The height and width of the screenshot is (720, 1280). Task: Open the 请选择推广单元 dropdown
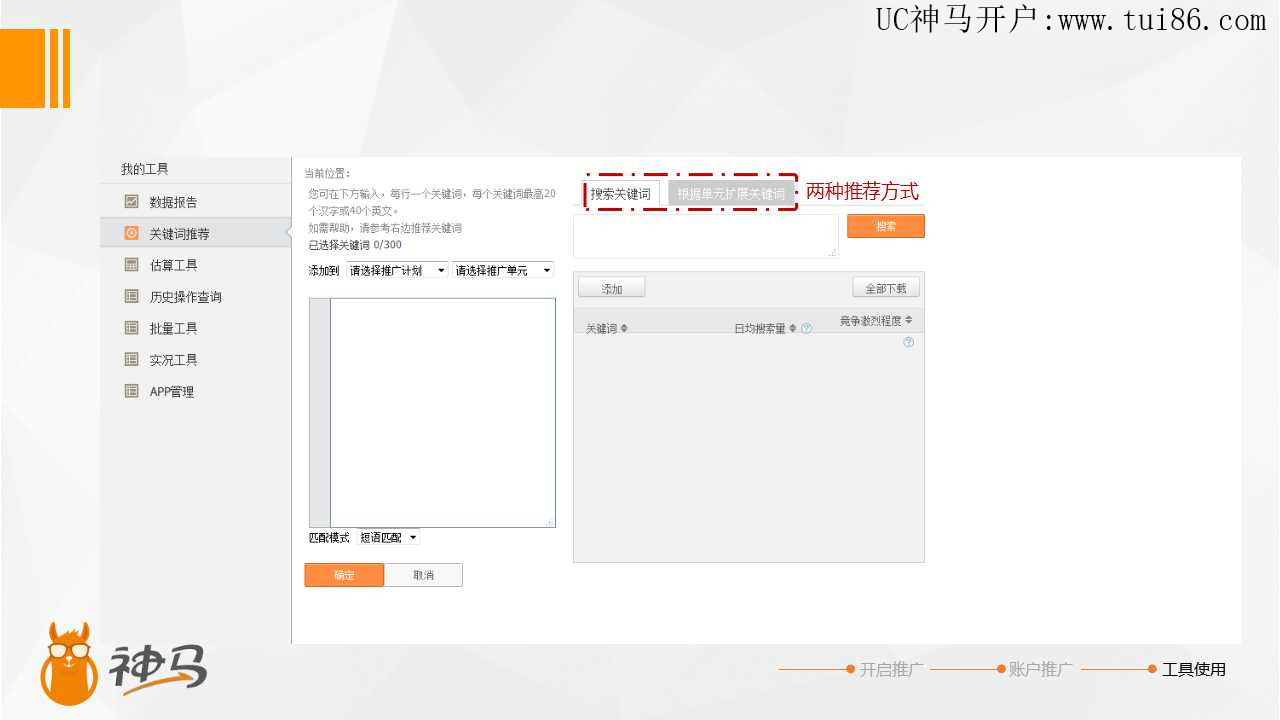503,271
